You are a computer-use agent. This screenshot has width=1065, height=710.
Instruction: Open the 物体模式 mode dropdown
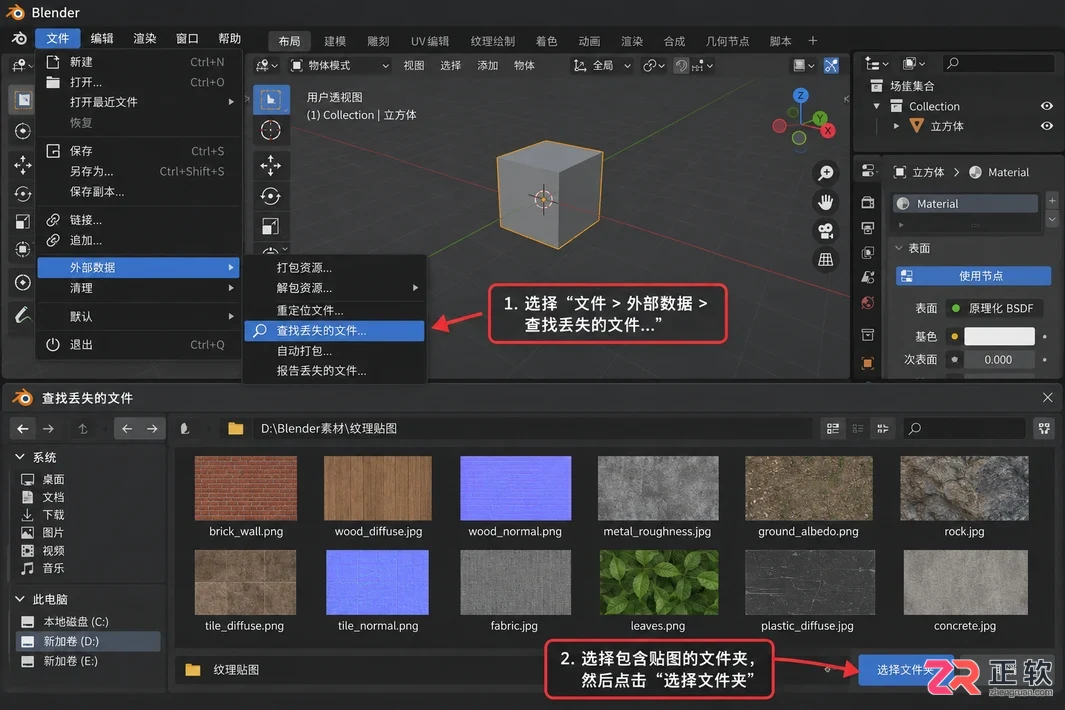(x=340, y=65)
